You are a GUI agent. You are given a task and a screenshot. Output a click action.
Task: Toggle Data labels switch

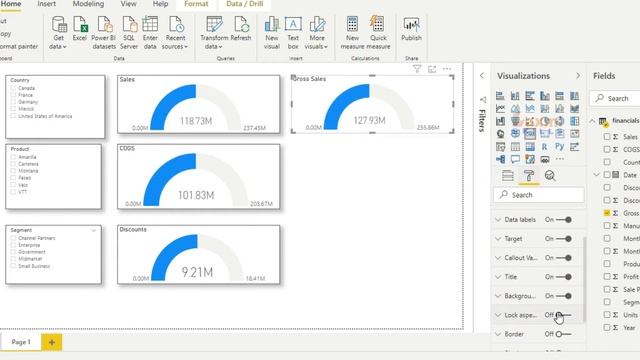pyautogui.click(x=564, y=220)
